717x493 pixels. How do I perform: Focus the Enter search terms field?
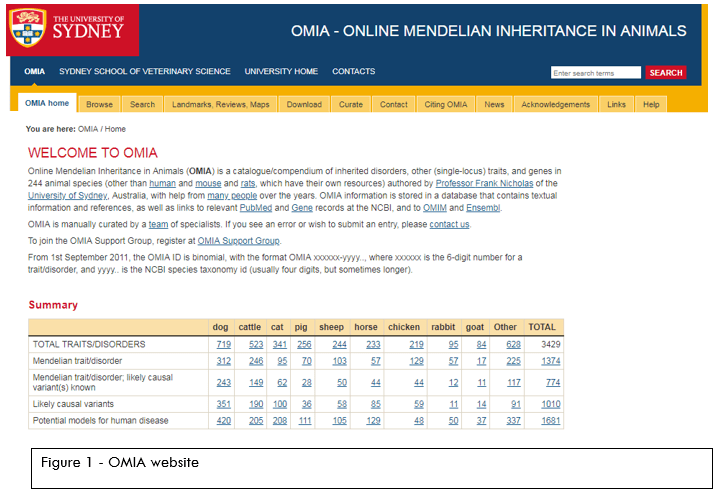(595, 73)
